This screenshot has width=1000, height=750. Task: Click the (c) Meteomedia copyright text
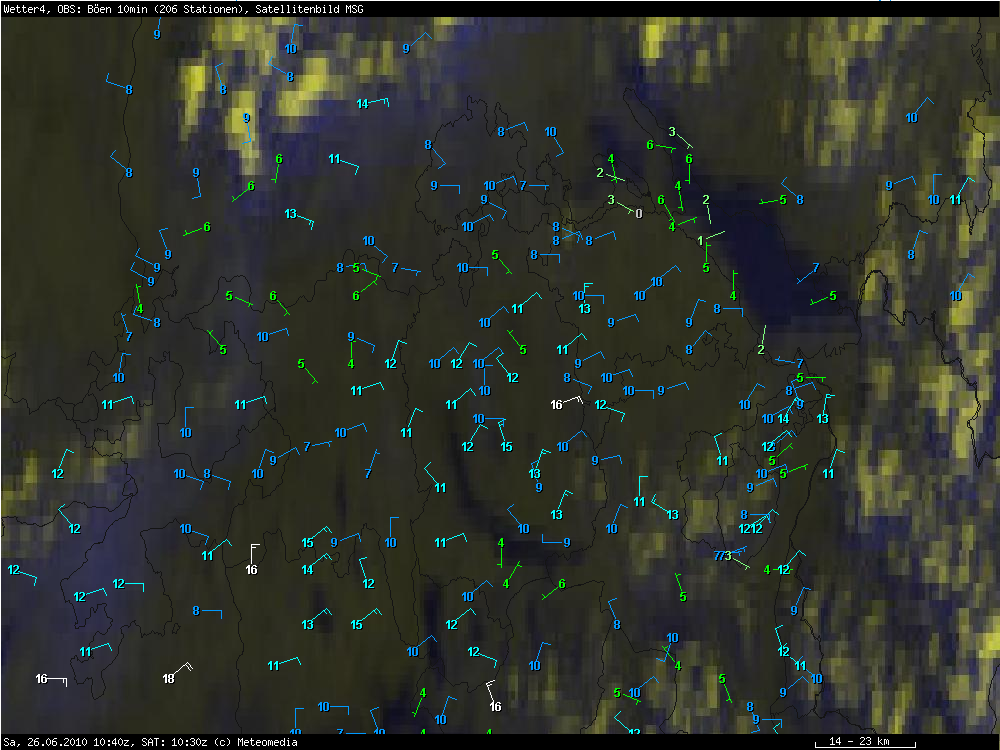point(254,742)
